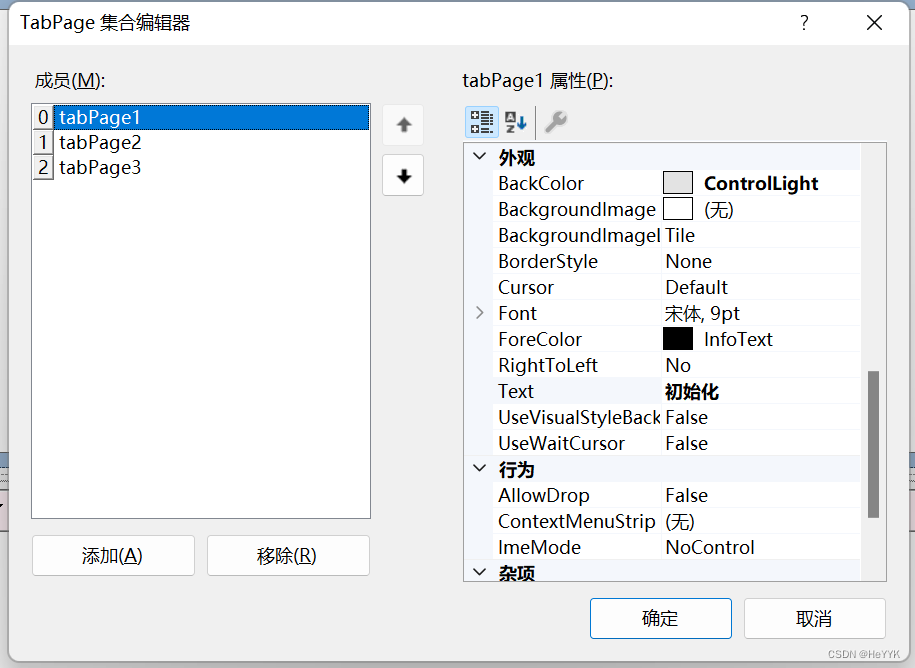Image resolution: width=915 pixels, height=668 pixels.
Task: Sort properties alphabetically
Action: (x=516, y=122)
